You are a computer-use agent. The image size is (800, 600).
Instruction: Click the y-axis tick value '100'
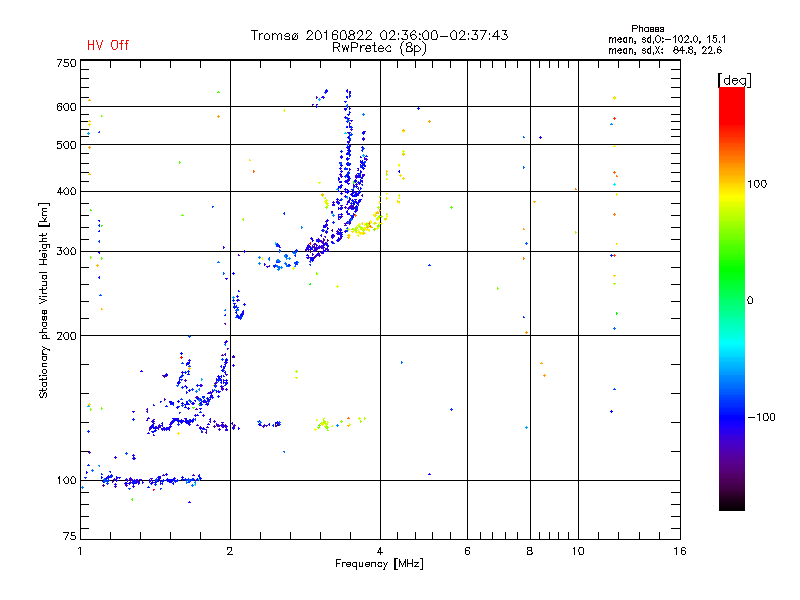point(67,481)
